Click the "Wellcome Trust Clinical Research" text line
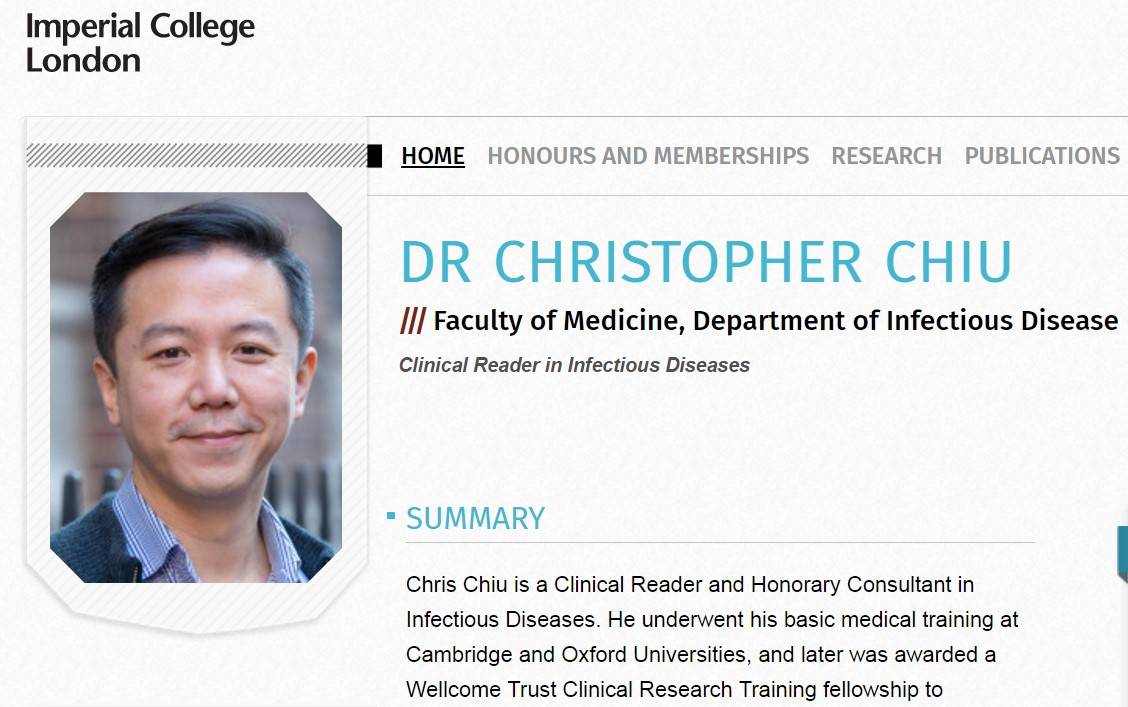This screenshot has height=707, width=1128. point(674,690)
